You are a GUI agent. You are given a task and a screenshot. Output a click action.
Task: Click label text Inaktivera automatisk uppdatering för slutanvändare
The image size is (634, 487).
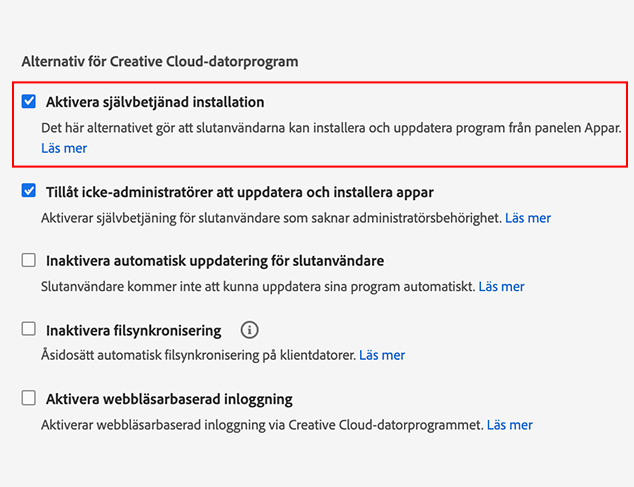[x=215, y=261]
